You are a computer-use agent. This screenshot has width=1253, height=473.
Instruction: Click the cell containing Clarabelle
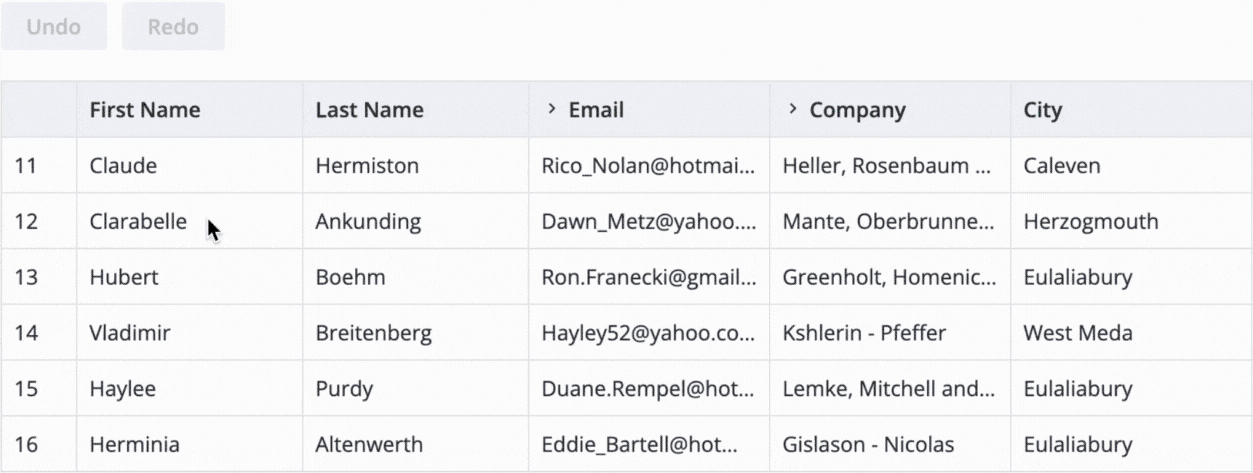138,221
